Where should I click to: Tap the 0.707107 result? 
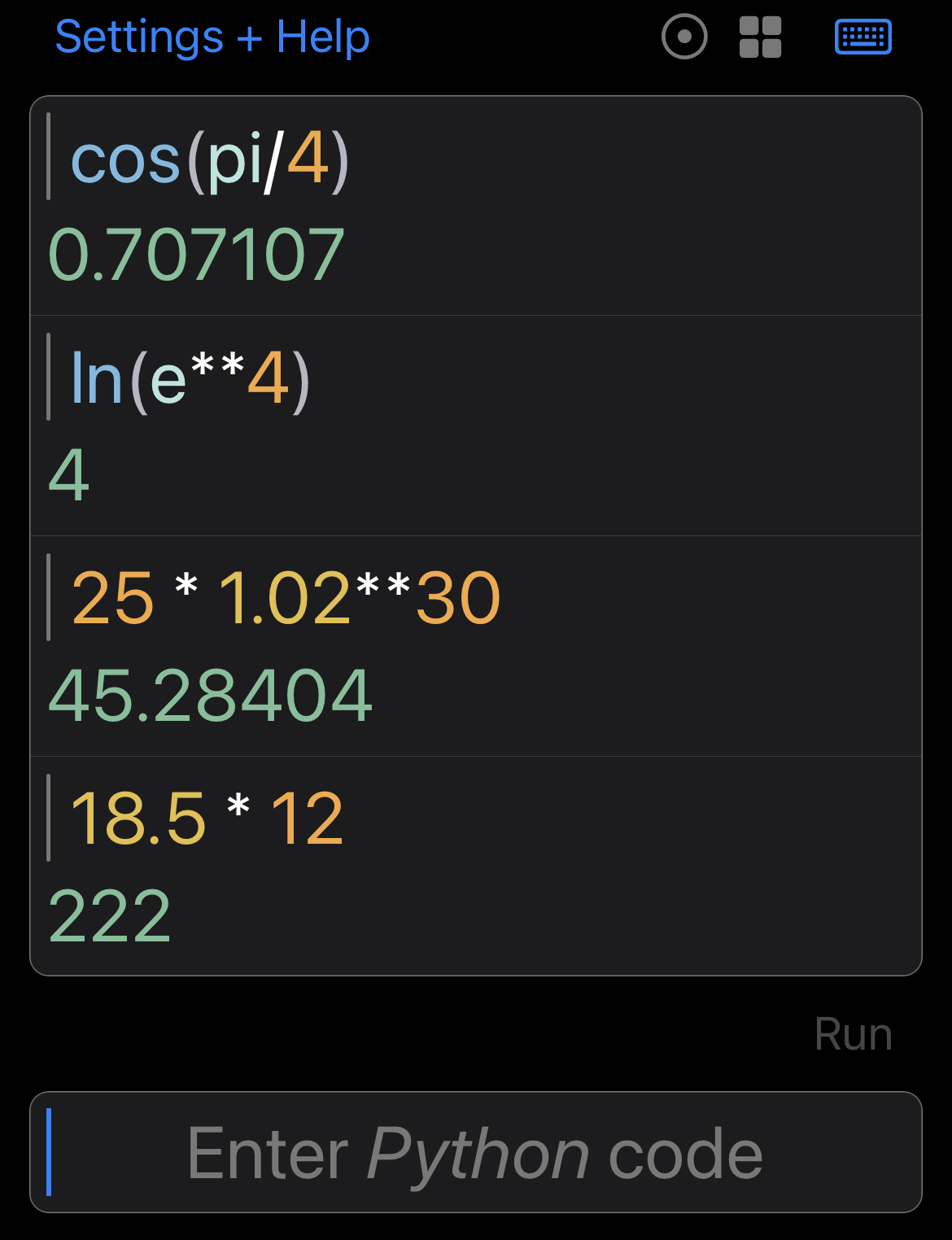click(196, 255)
